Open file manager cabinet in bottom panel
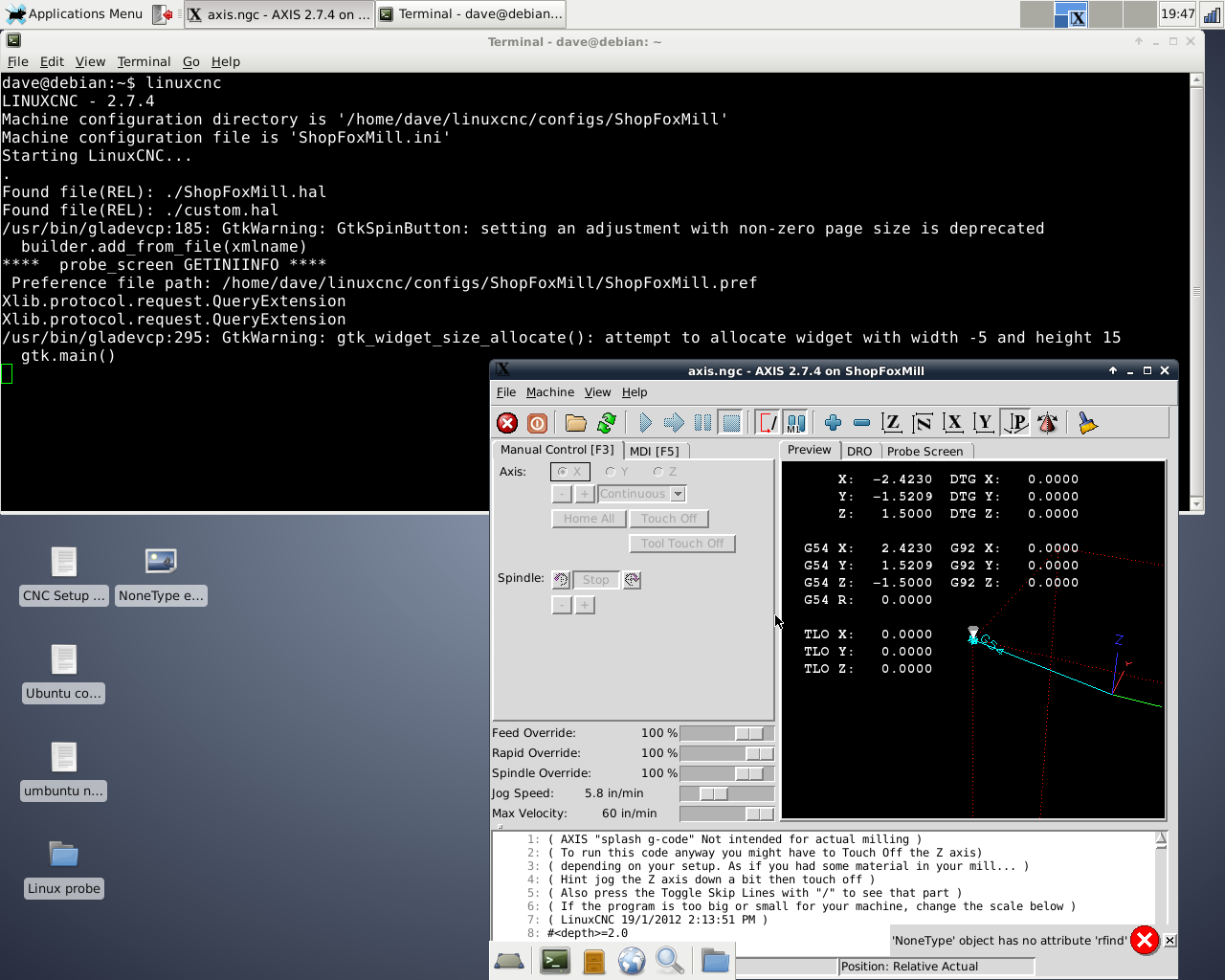1225x980 pixels. click(594, 961)
